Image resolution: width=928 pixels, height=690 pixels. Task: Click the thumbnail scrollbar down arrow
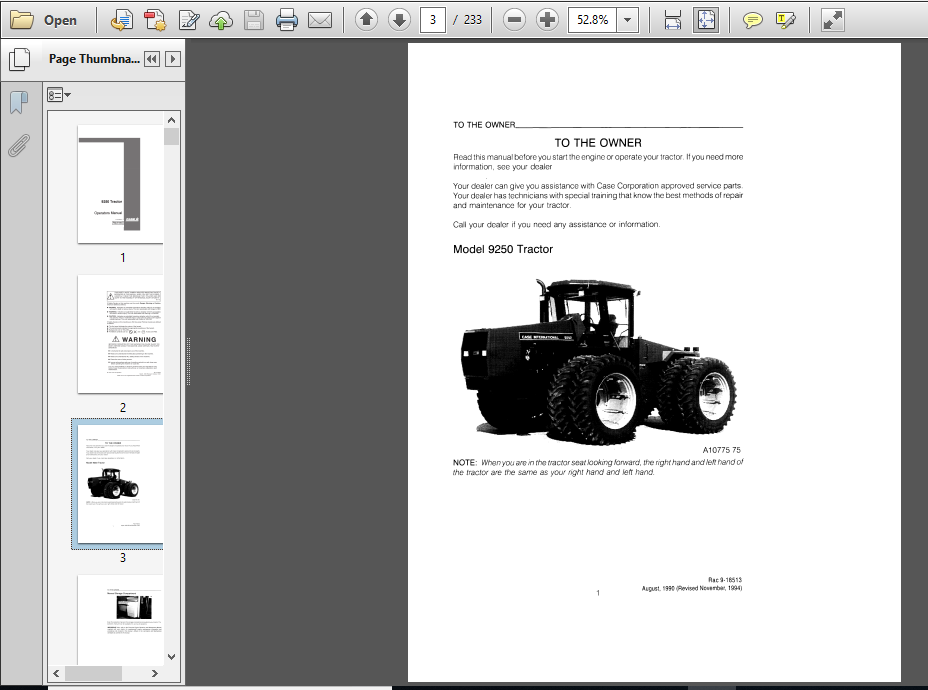pyautogui.click(x=172, y=656)
